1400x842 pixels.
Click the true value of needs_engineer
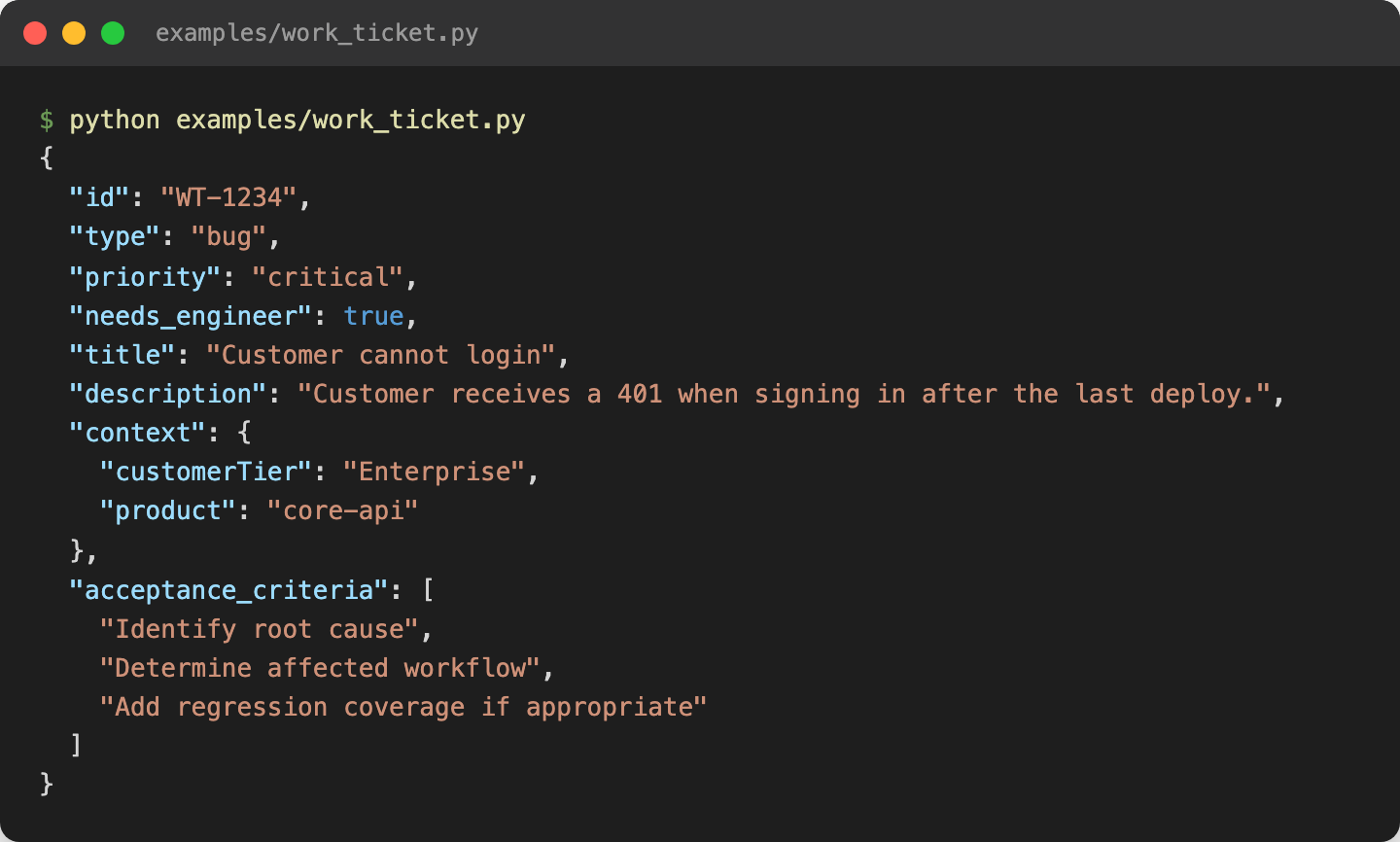pyautogui.click(x=373, y=316)
